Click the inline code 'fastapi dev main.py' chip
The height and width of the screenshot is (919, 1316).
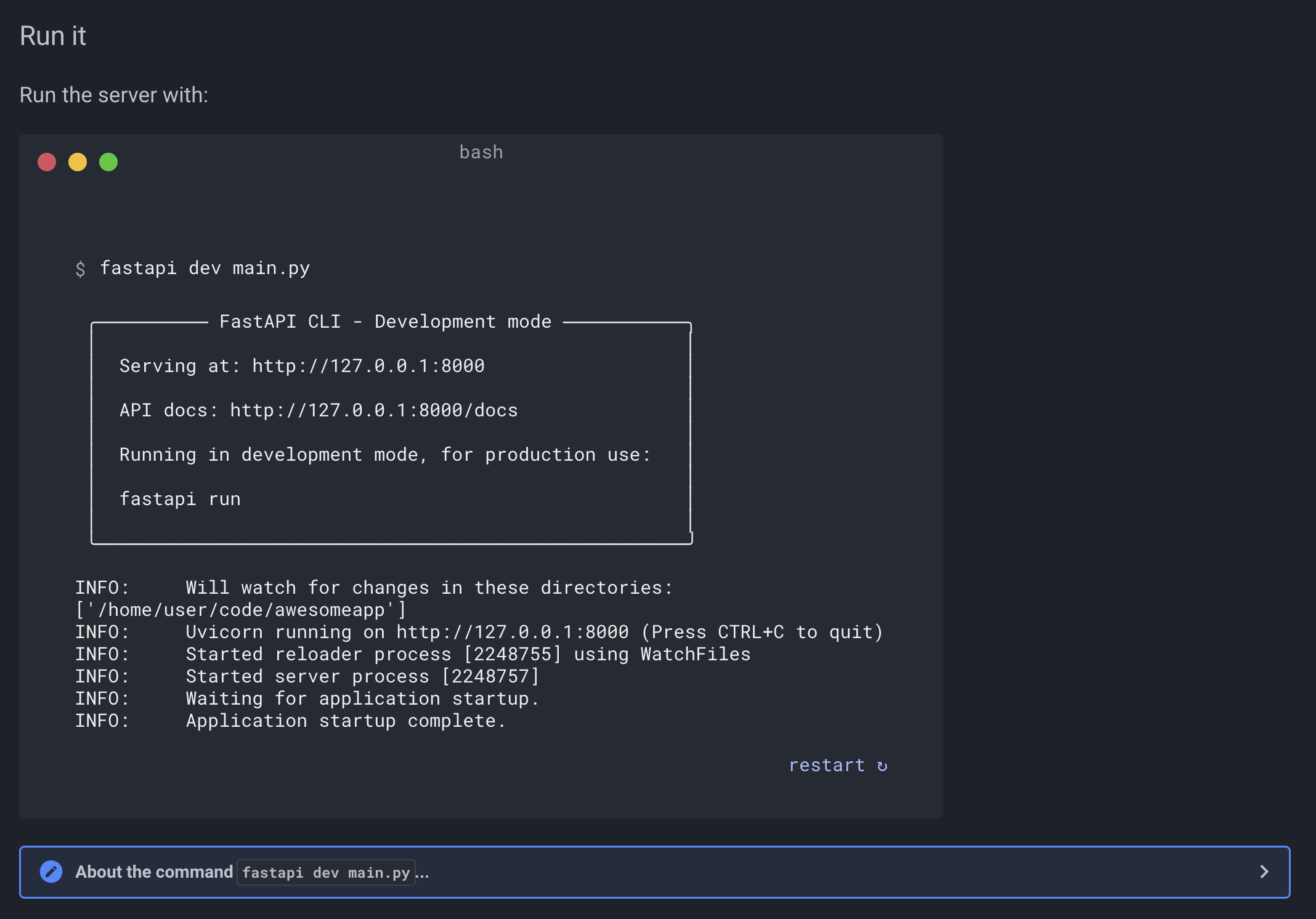326,872
